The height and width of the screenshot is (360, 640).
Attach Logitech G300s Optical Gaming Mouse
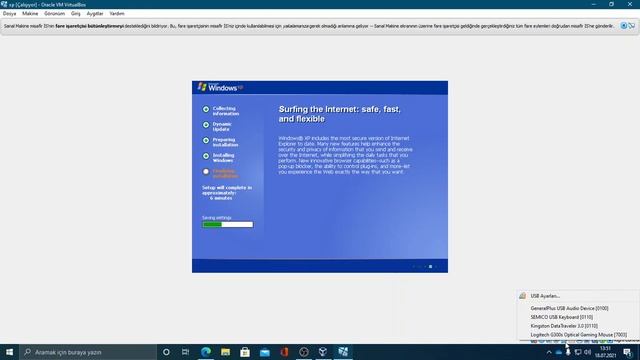pos(578,335)
